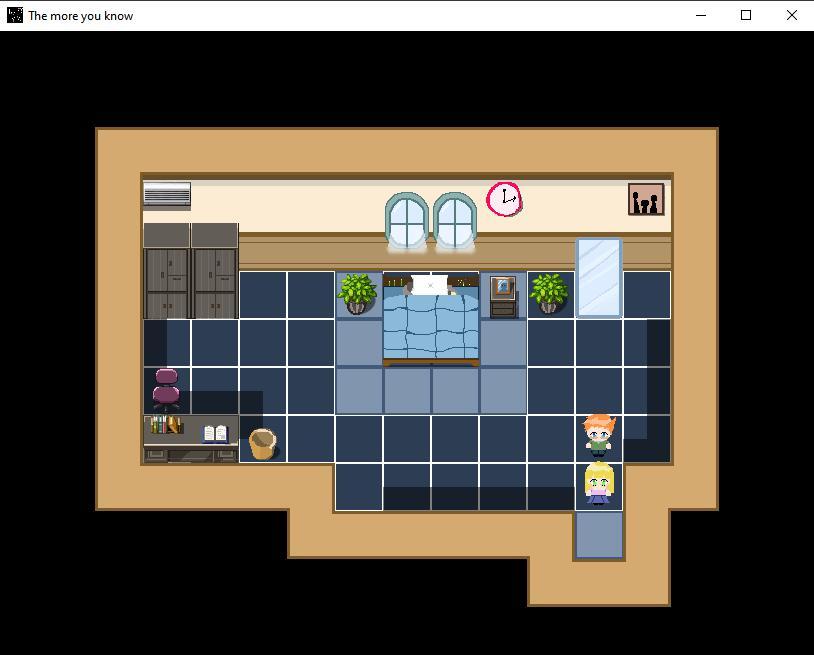Click the standing mirror

click(x=599, y=277)
